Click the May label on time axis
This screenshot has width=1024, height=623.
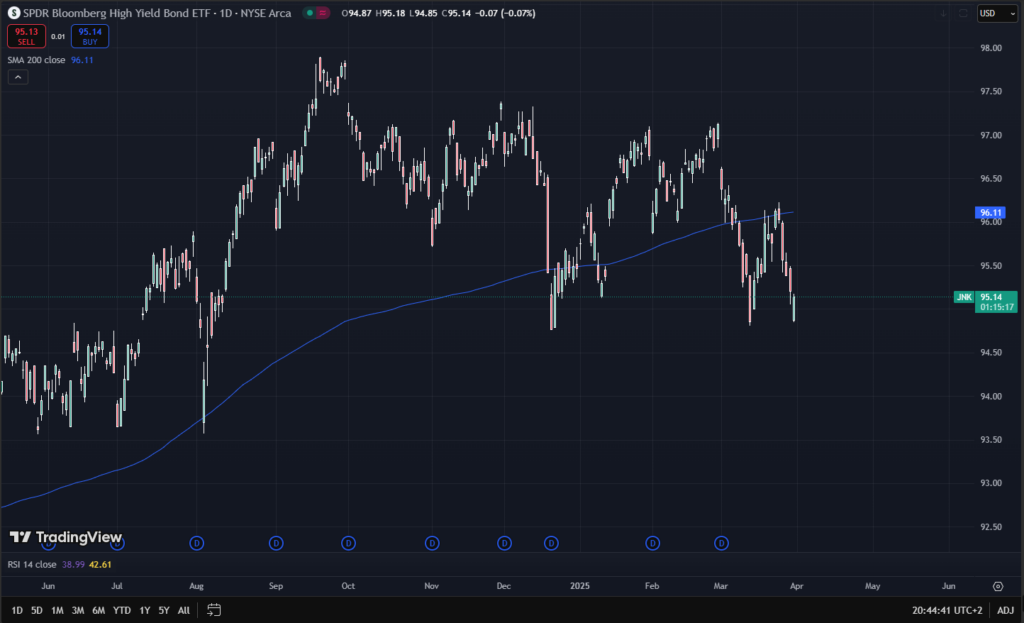pos(872,586)
